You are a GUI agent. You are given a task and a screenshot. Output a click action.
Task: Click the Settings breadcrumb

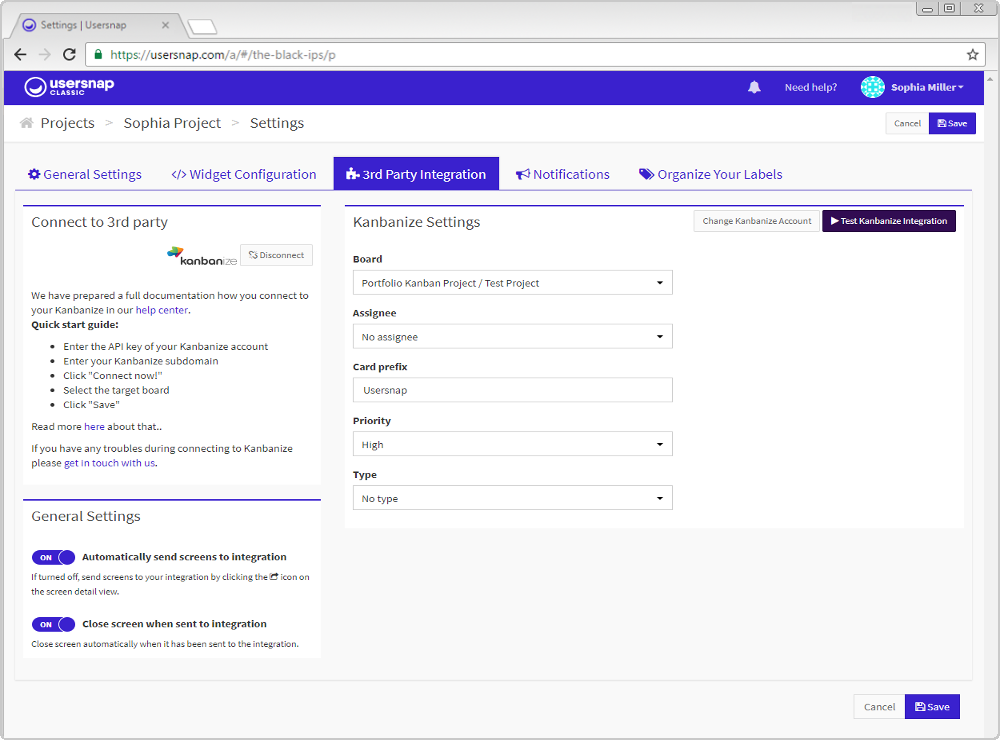(277, 123)
